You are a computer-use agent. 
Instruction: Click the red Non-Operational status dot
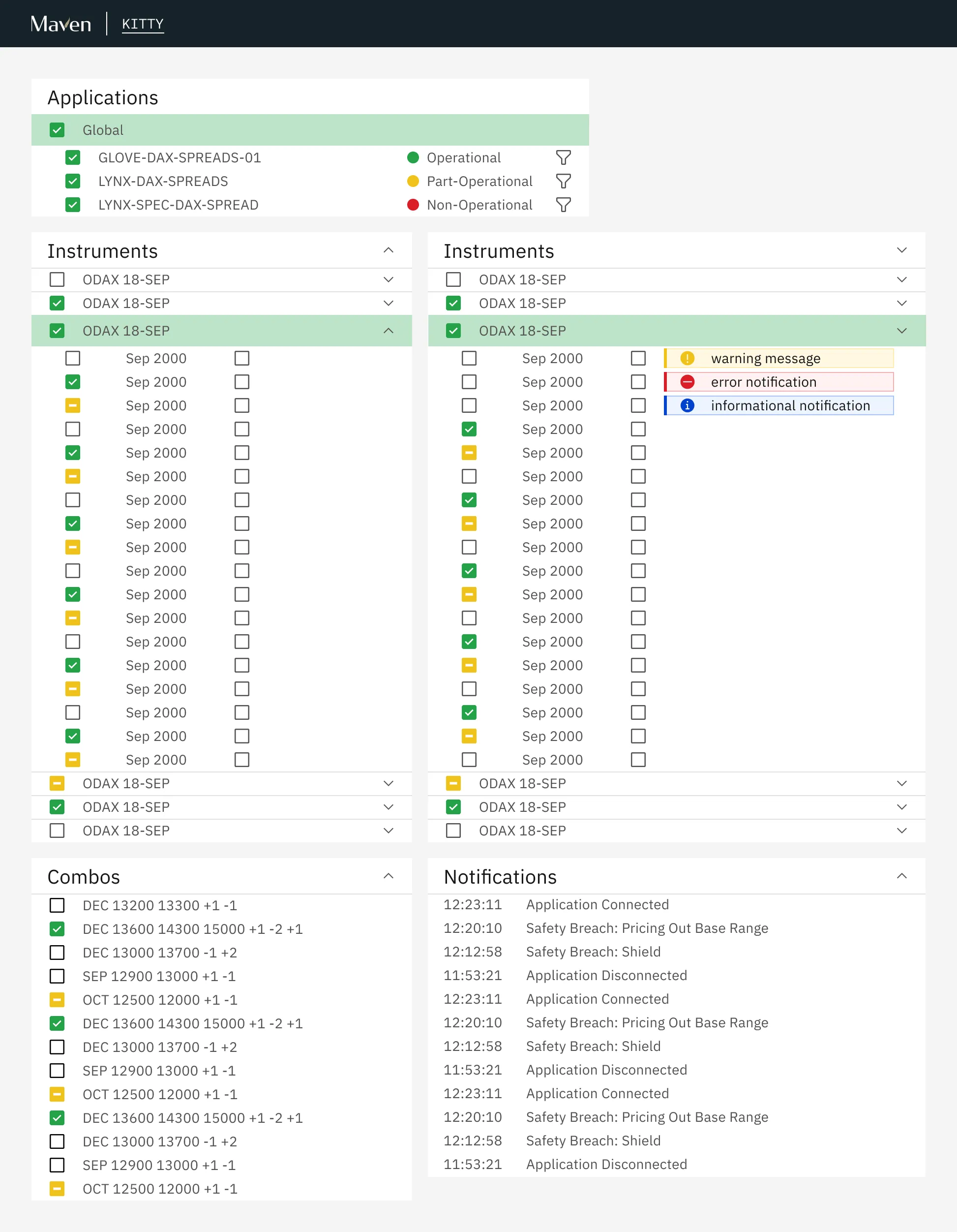[413, 205]
